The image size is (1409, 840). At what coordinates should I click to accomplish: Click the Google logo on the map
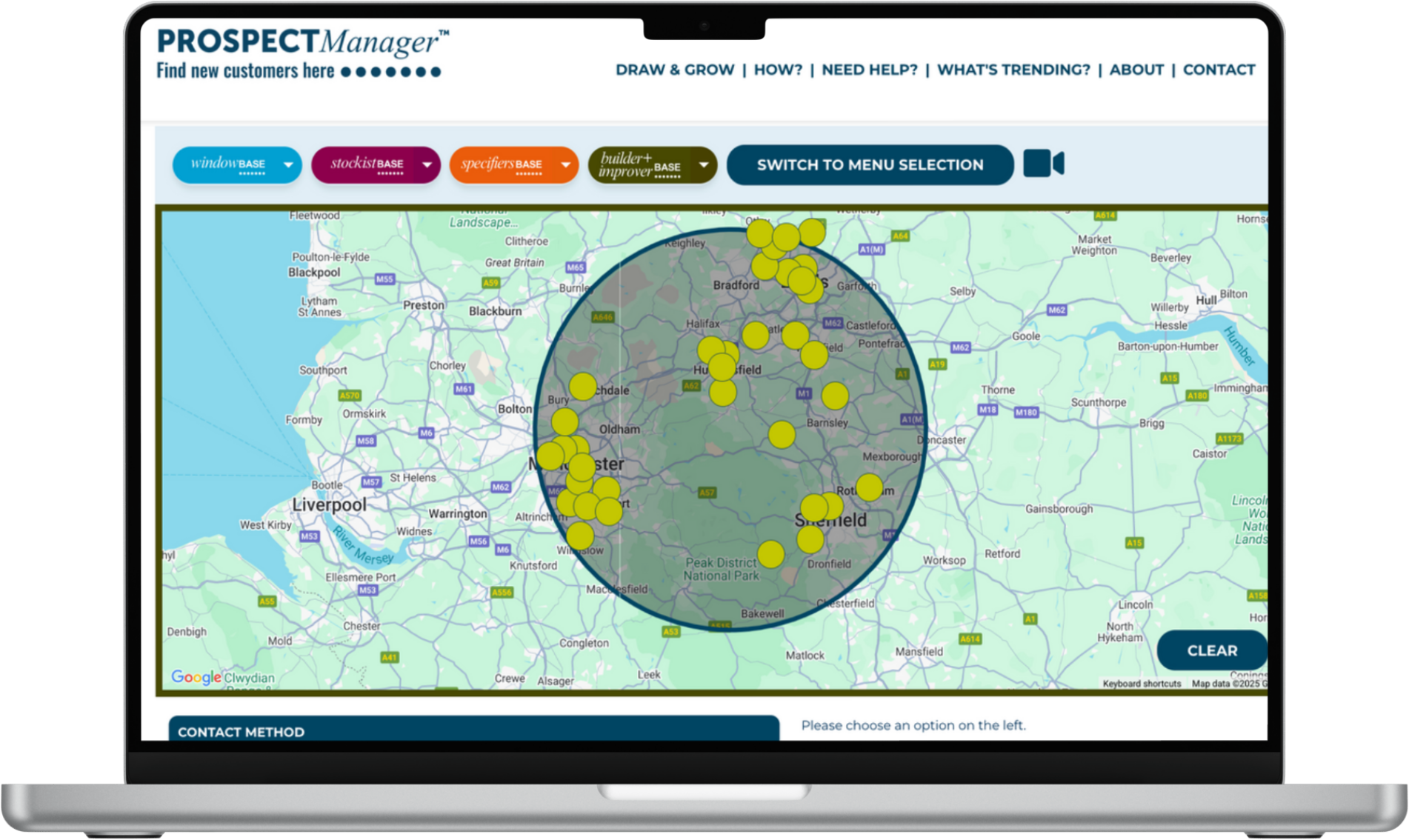coord(195,679)
